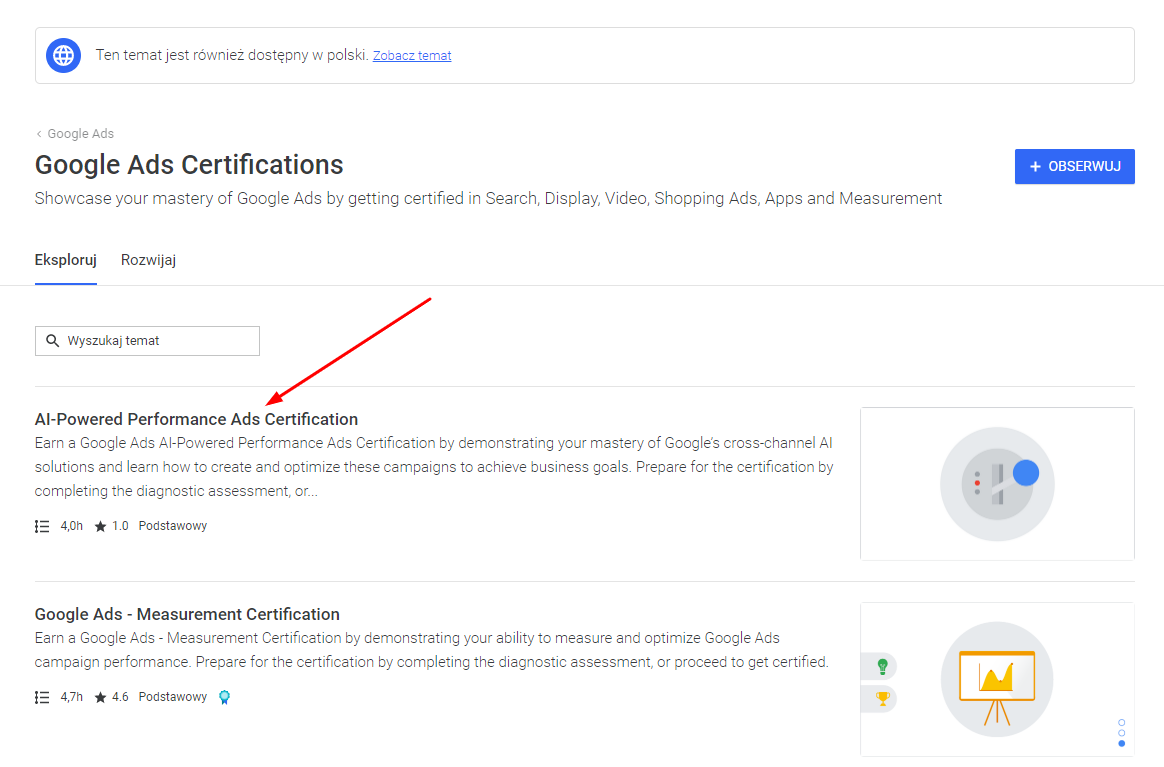Click the Measurement Certification thumbnail image
The image size is (1164, 767).
pyautogui.click(x=997, y=679)
